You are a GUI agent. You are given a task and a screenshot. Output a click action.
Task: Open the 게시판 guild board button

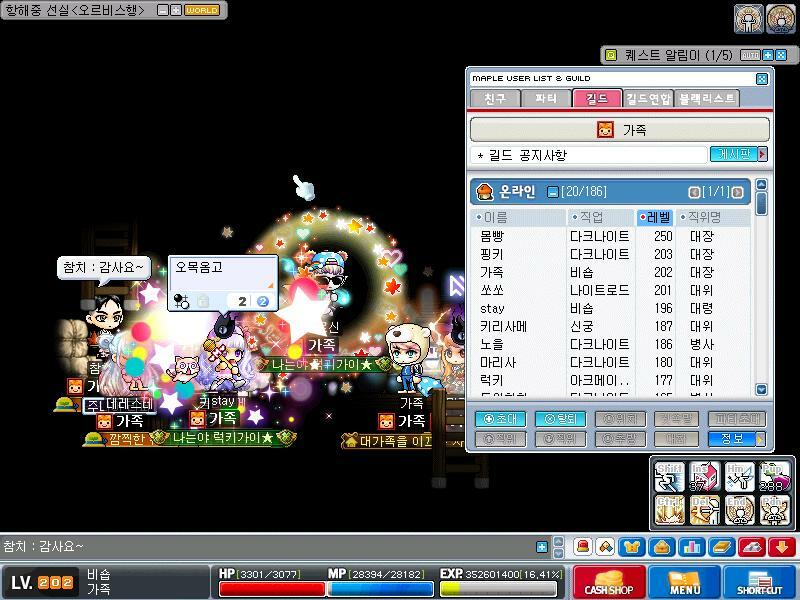pyautogui.click(x=738, y=154)
